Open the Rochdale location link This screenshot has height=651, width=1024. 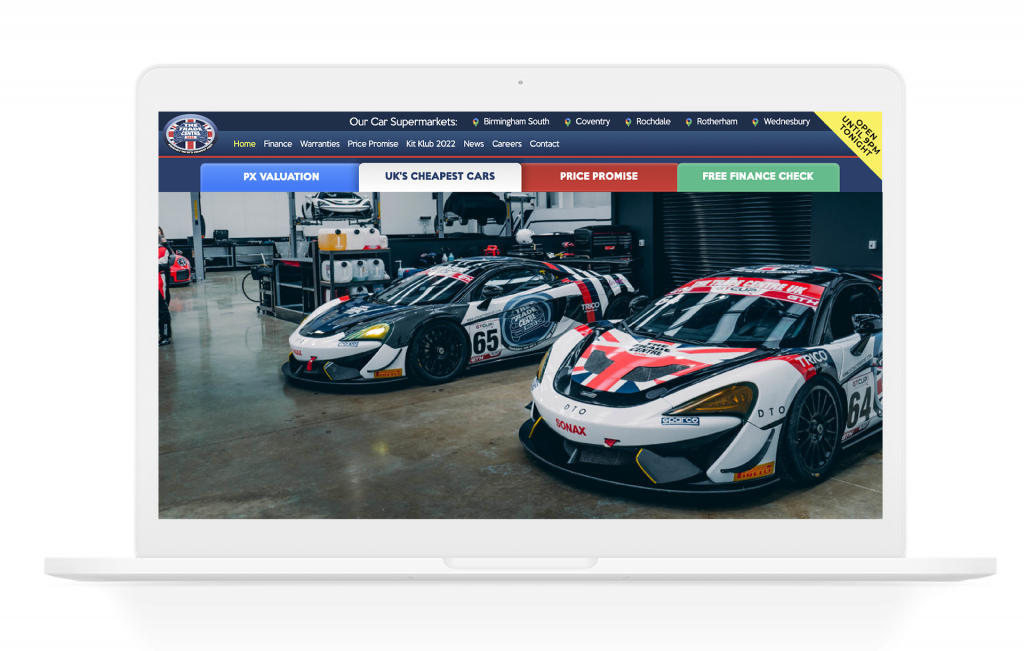click(653, 121)
